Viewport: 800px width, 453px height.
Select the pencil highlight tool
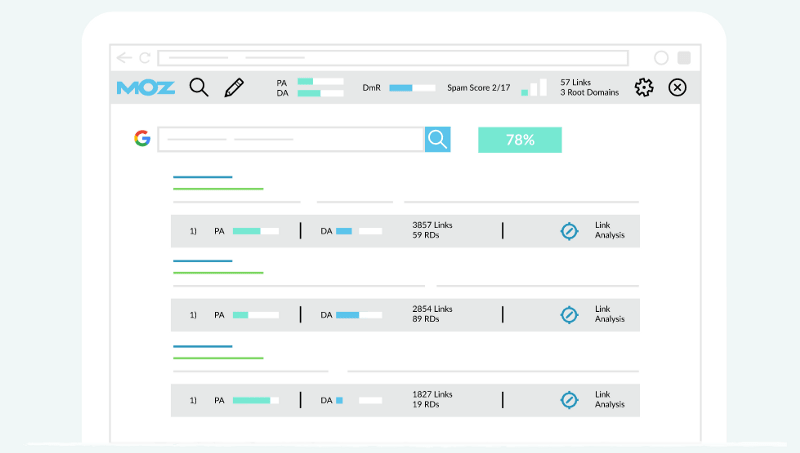point(234,87)
